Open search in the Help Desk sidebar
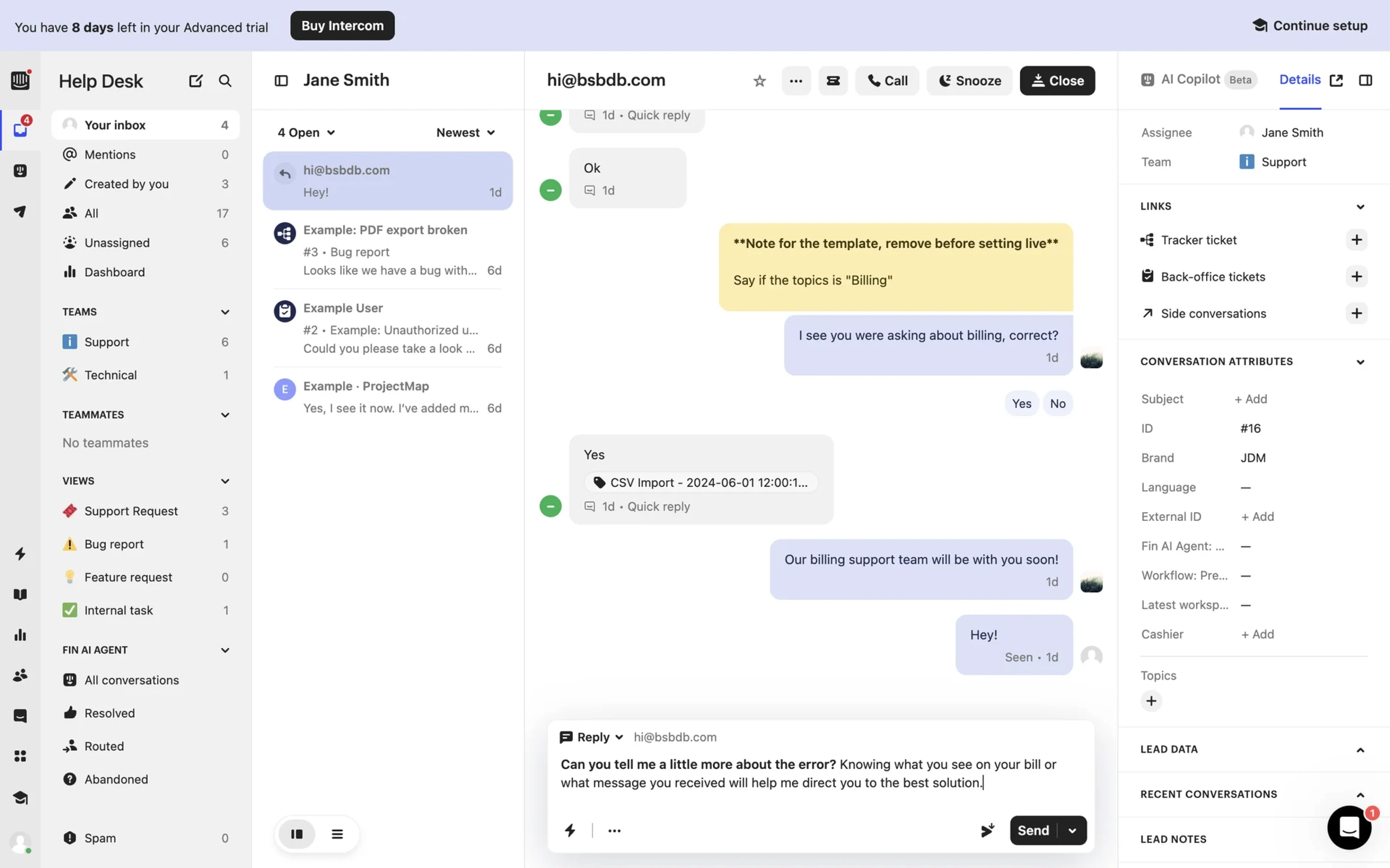The width and height of the screenshot is (1390, 868). point(225,80)
